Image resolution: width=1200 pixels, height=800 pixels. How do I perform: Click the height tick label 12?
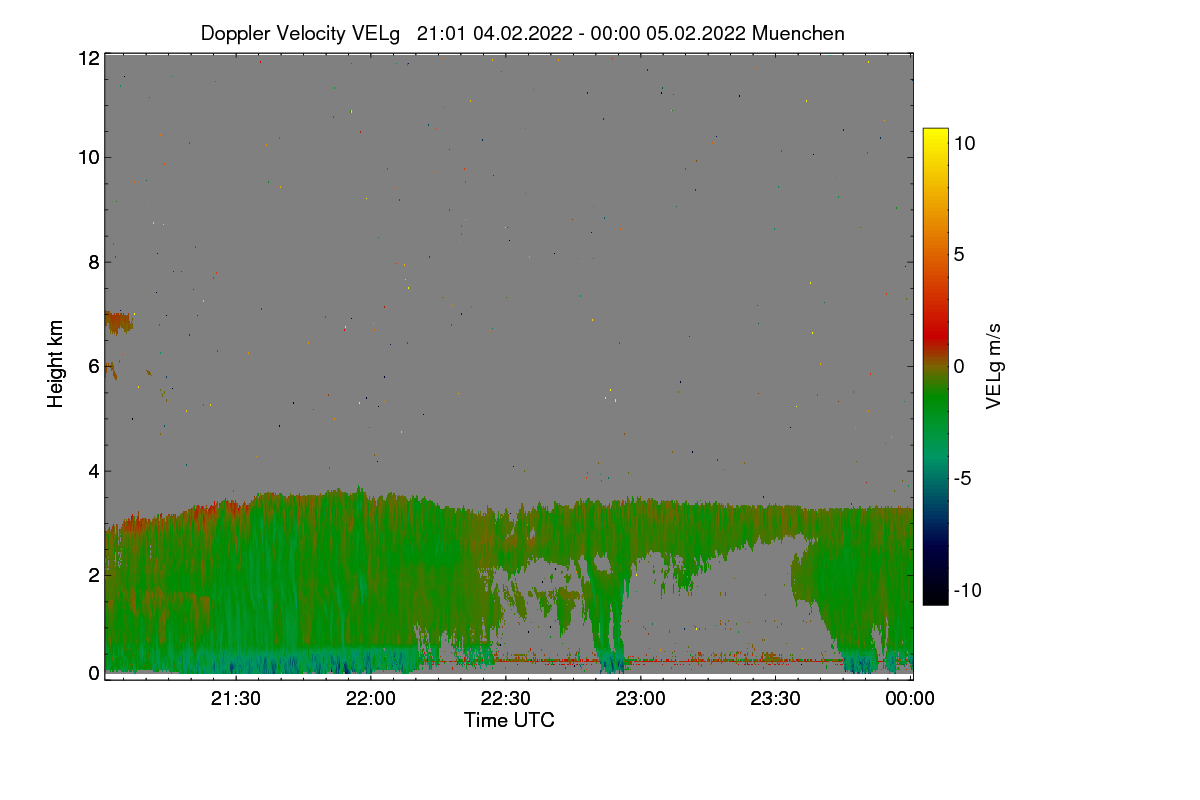pos(88,58)
